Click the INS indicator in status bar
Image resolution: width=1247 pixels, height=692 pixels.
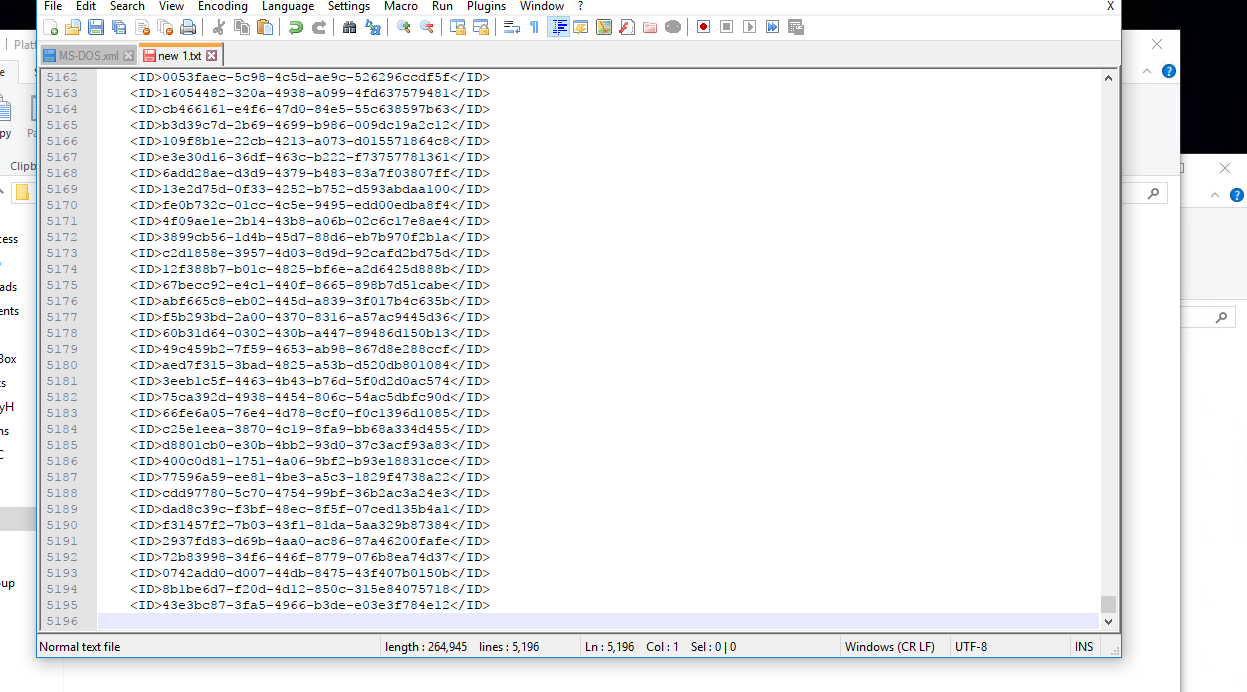1084,647
